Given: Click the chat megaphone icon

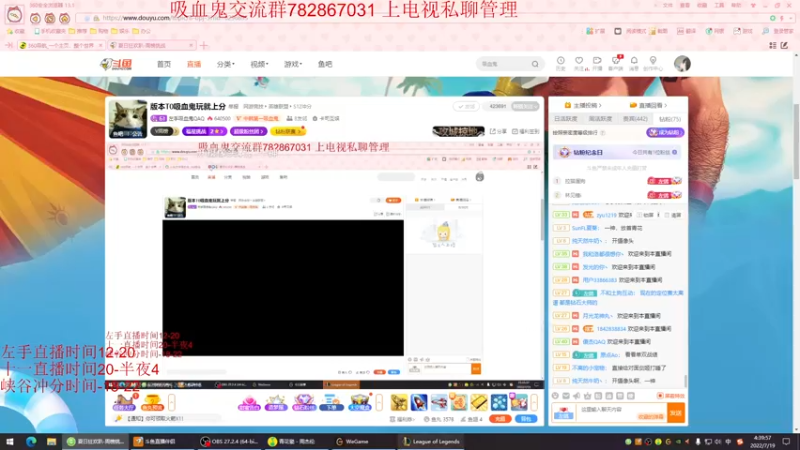Looking at the screenshot, I should pos(577,396).
